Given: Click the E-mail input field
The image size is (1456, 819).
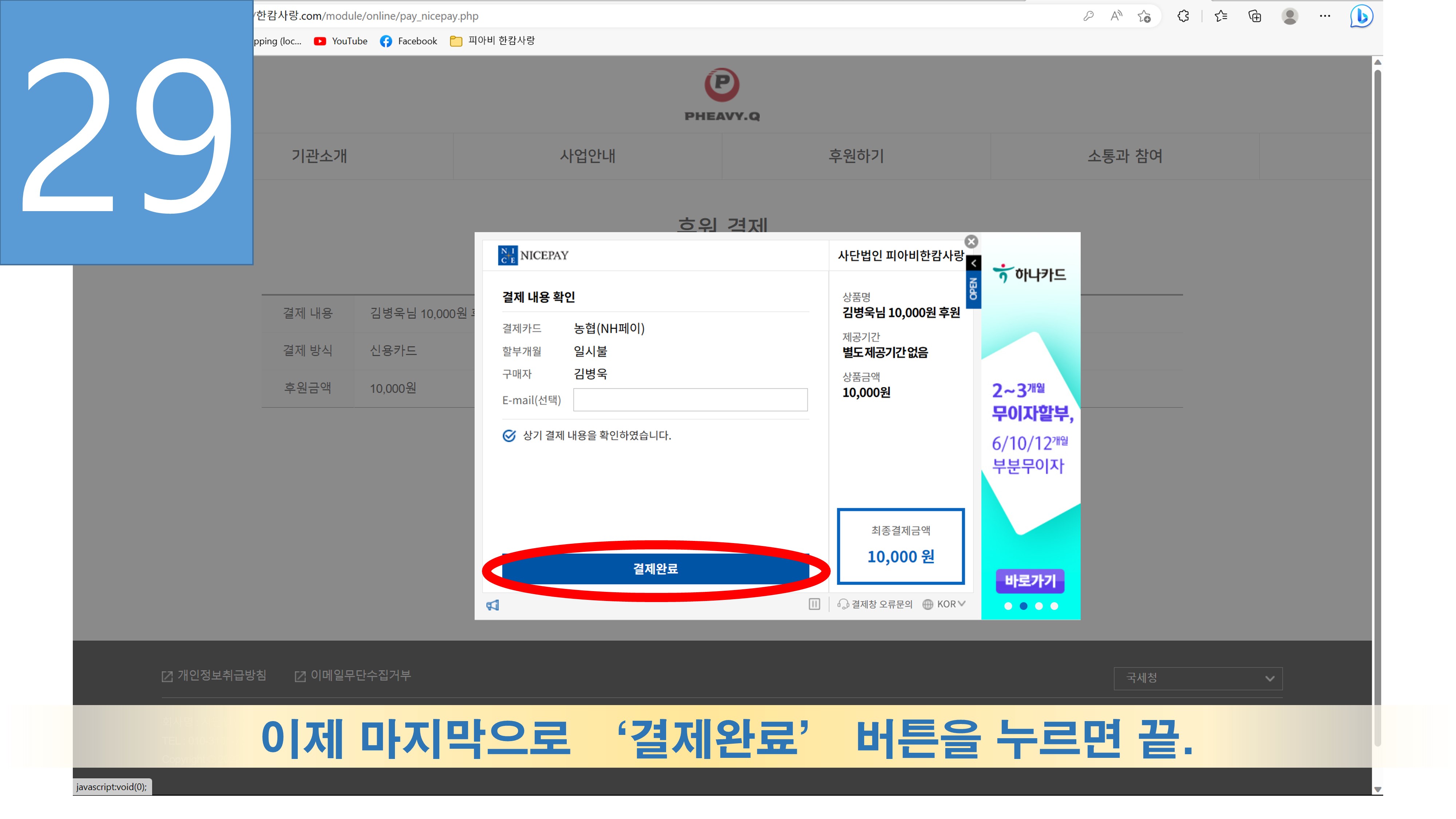Looking at the screenshot, I should 690,400.
